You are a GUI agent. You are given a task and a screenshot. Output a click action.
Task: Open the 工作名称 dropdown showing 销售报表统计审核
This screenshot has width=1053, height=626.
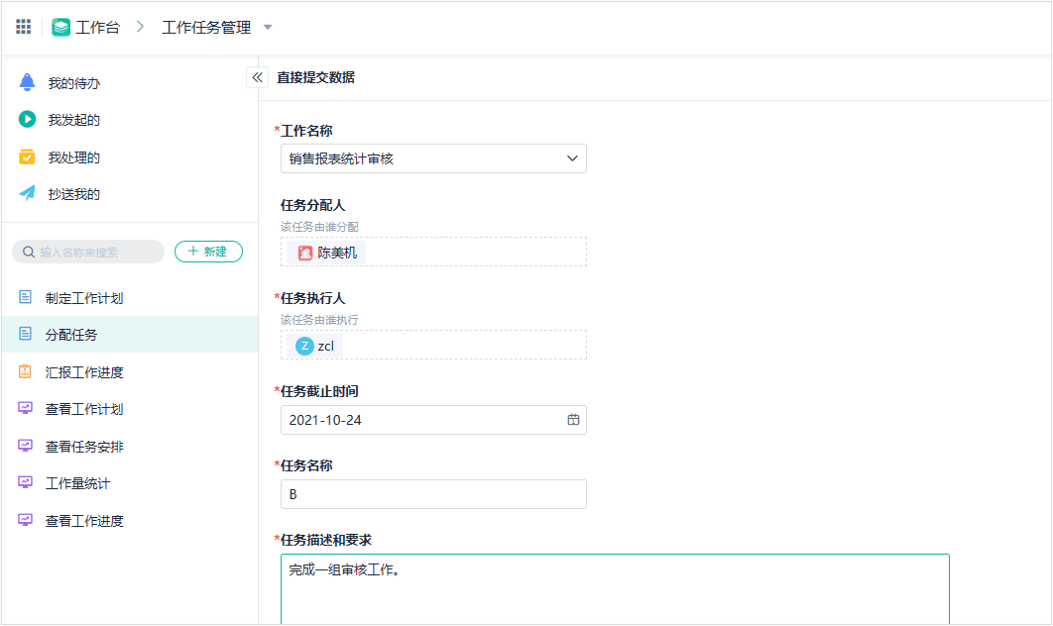pos(433,159)
